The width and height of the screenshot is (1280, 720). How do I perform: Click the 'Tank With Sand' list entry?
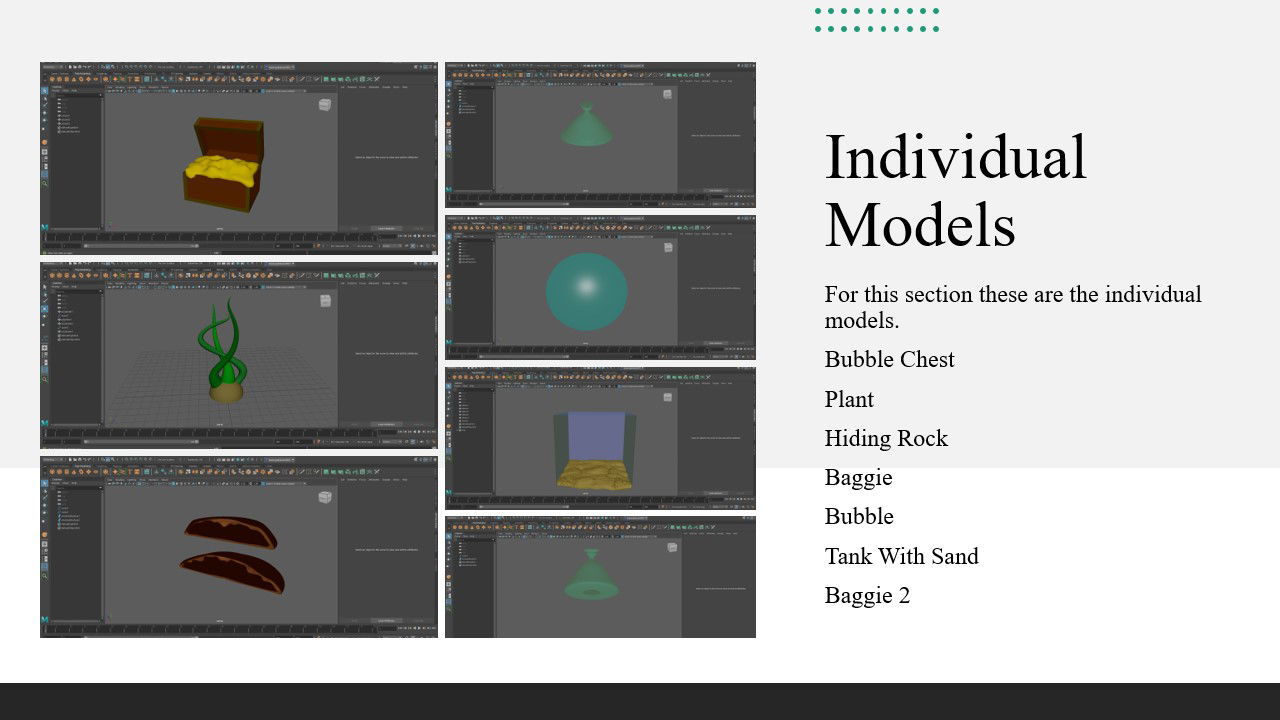click(x=901, y=556)
